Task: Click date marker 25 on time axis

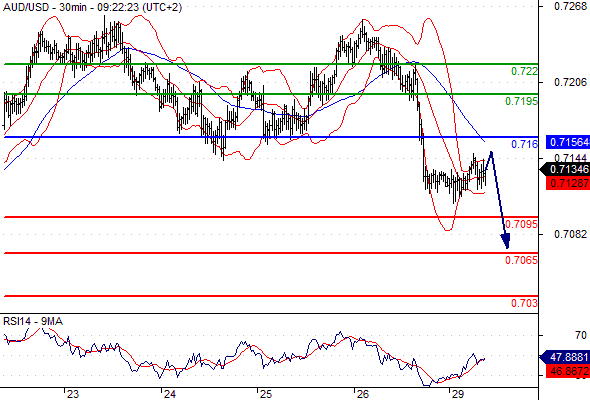Action: pyautogui.click(x=266, y=394)
